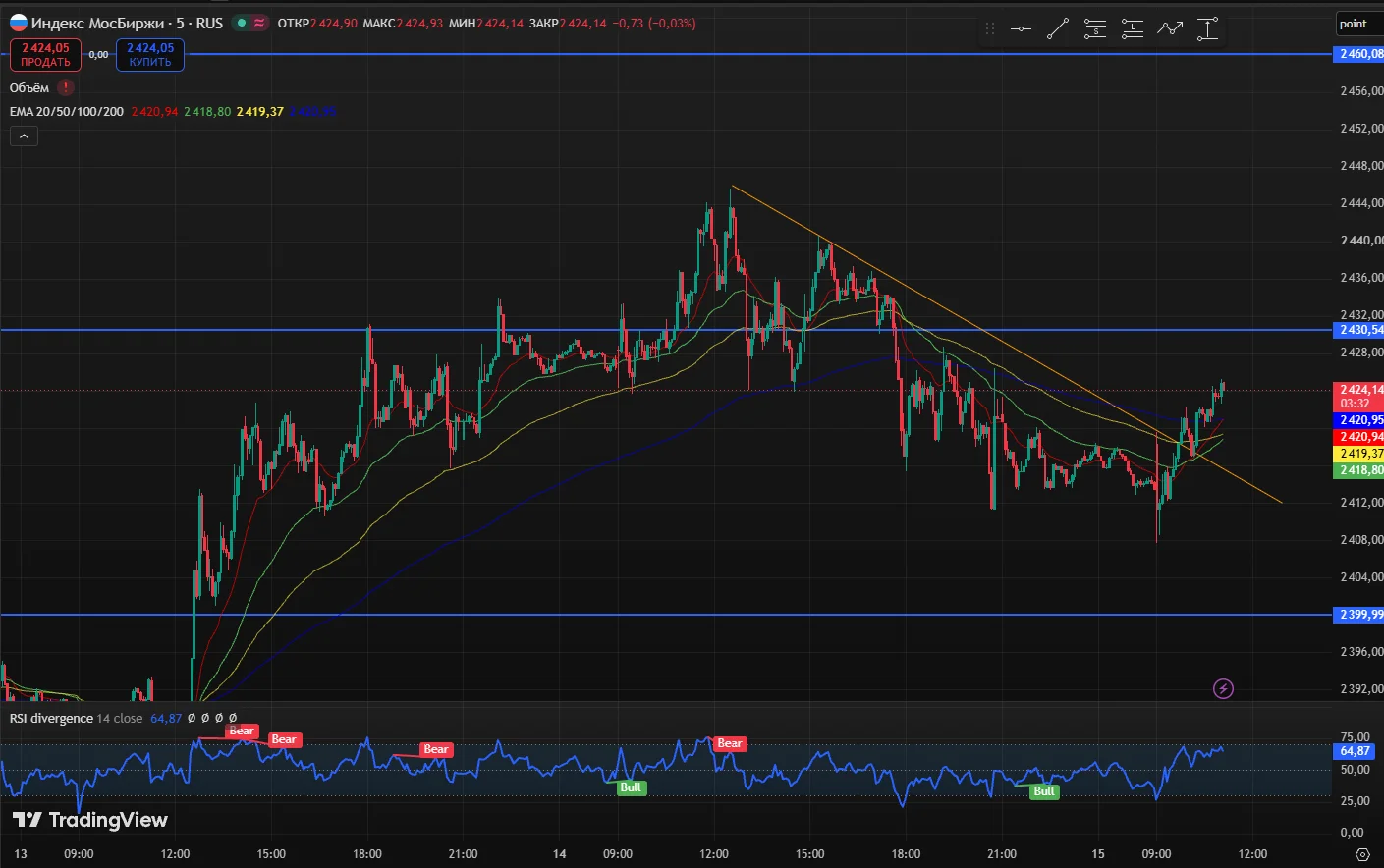Click the −0,73 (−0,03%) change value
Screen dimensions: 1384x868
point(654,23)
